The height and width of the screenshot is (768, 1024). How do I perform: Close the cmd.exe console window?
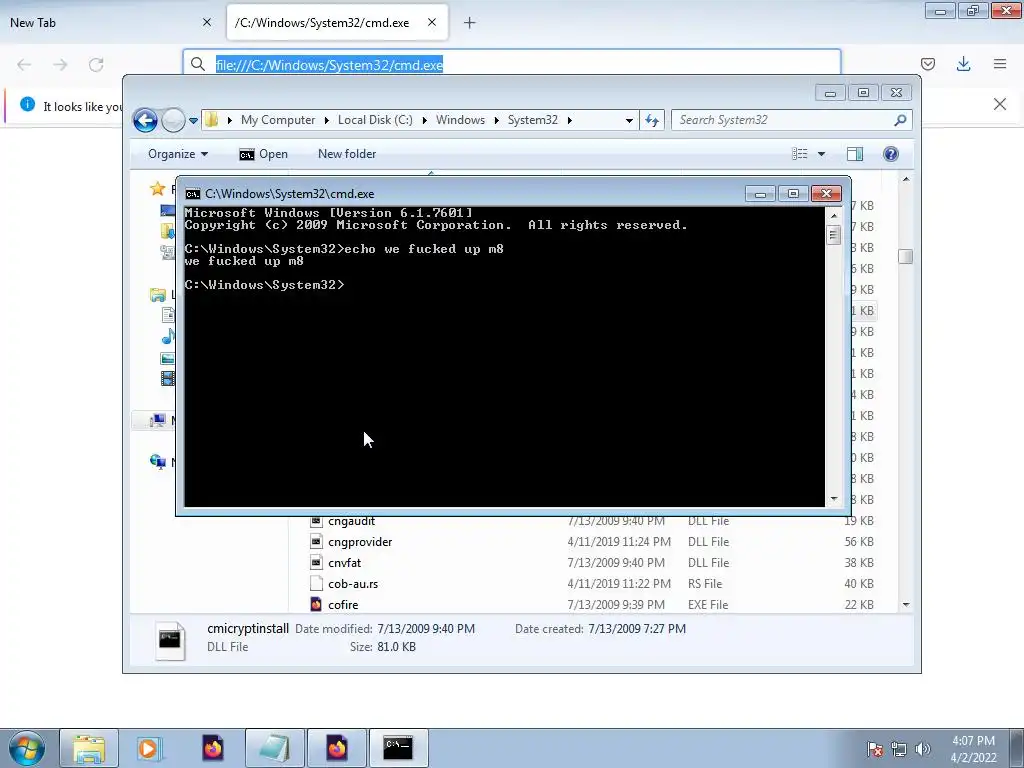[x=826, y=194]
